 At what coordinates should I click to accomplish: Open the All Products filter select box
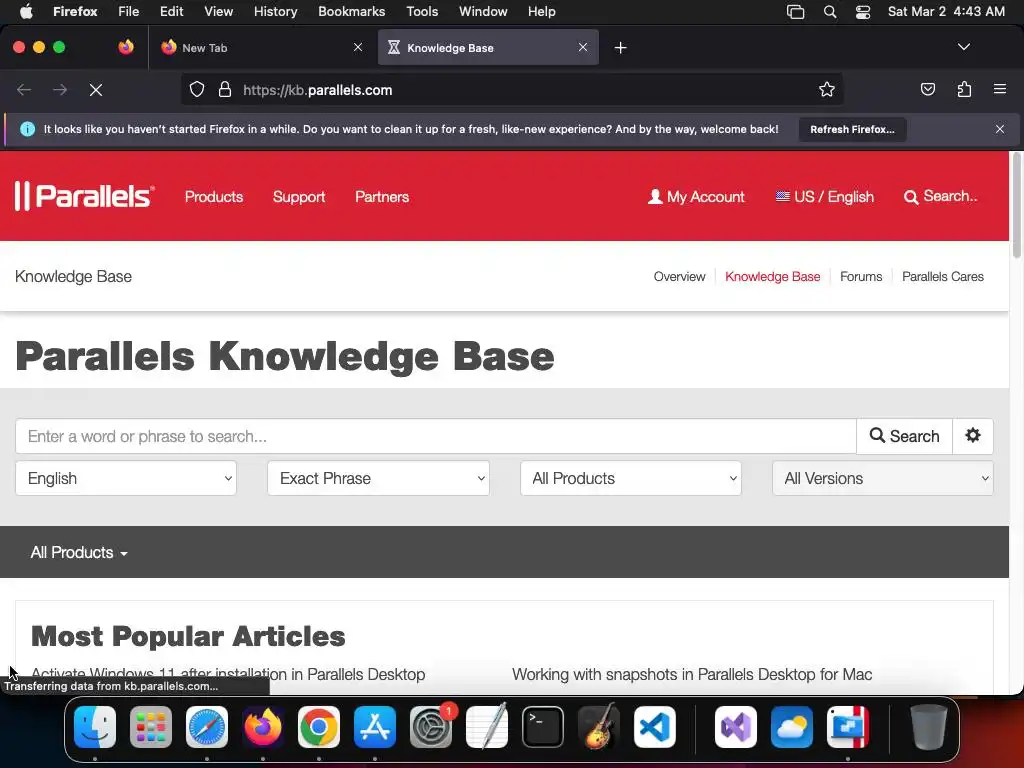click(631, 478)
